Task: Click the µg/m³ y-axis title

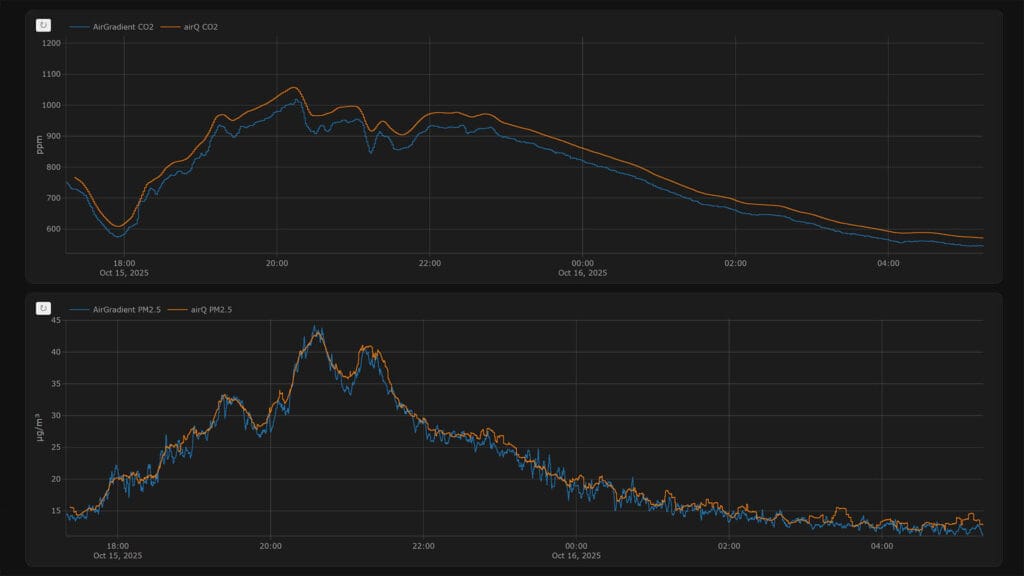Action: tap(40, 428)
